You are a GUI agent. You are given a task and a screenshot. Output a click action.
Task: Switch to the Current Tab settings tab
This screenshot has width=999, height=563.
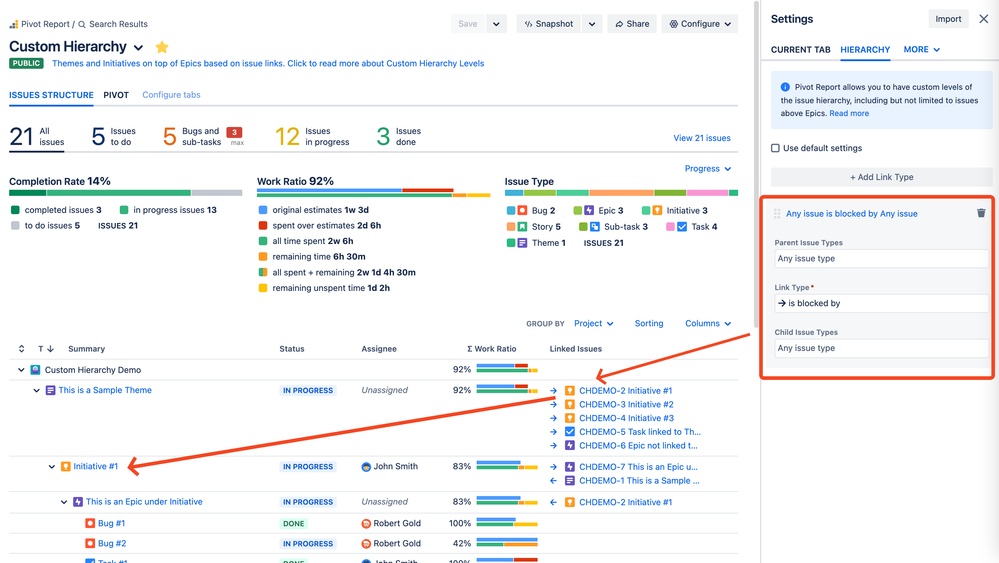(x=800, y=50)
